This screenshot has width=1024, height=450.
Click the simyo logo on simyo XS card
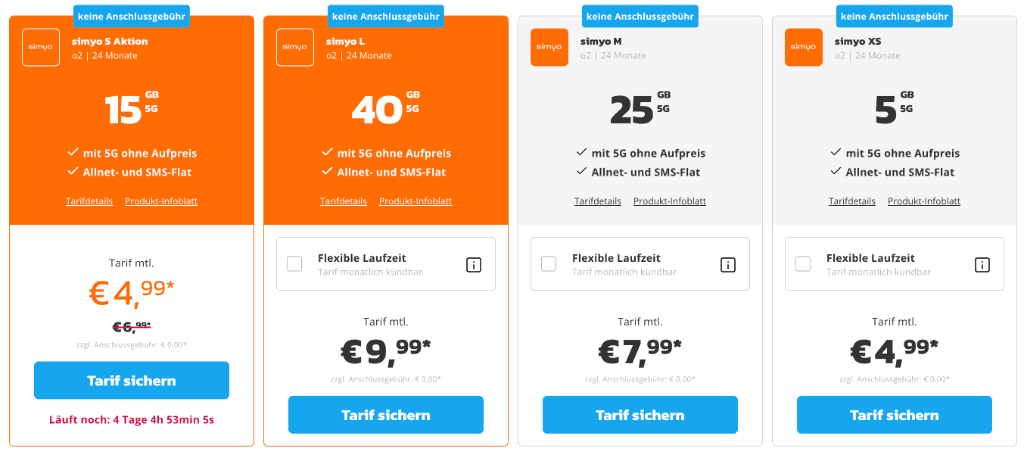(804, 47)
